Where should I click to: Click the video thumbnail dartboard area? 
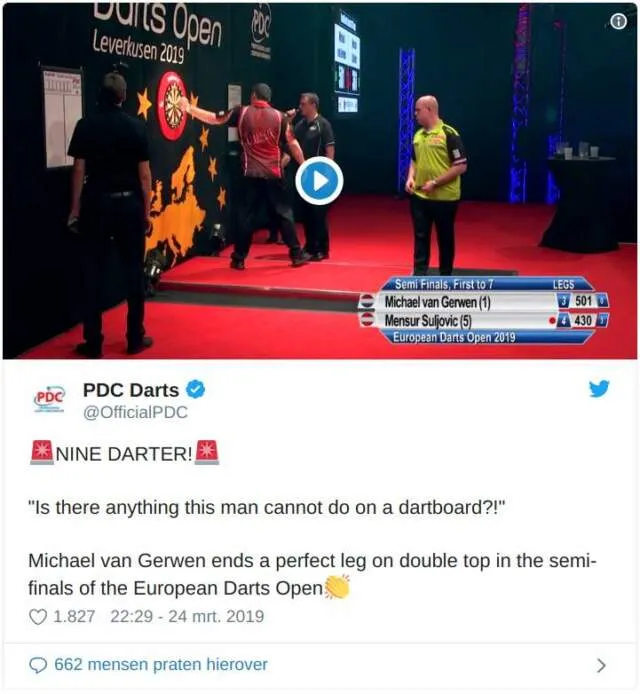173,105
